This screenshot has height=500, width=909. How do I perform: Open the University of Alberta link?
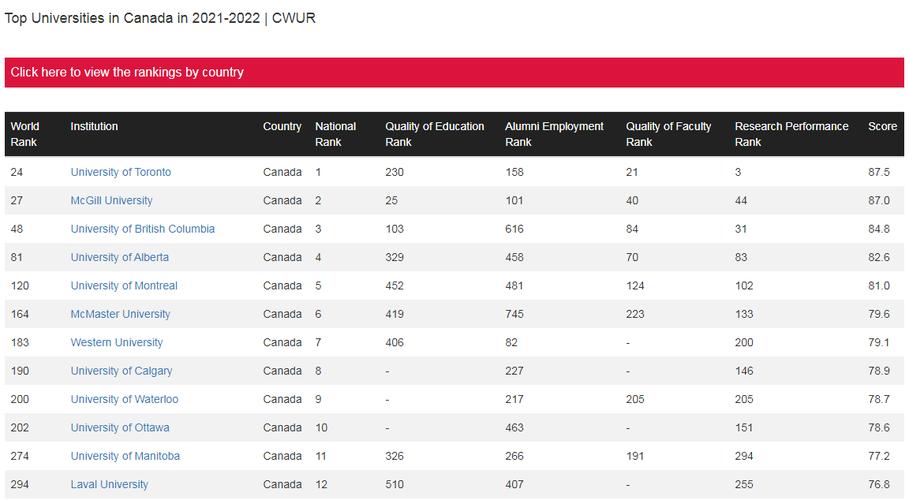(x=119, y=258)
